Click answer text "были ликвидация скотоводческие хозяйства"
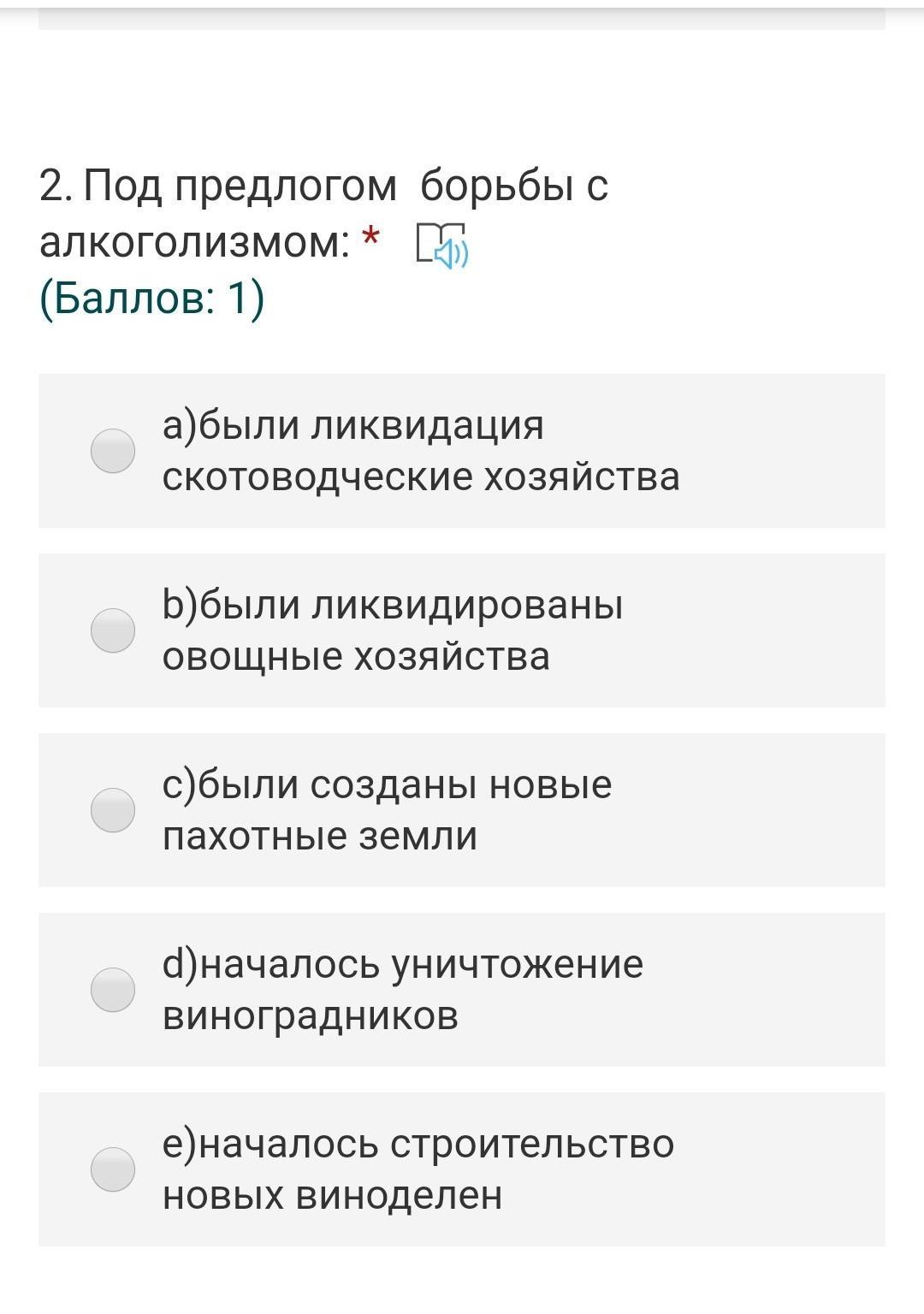Screen dimensions: 924x1314 [x=421, y=451]
